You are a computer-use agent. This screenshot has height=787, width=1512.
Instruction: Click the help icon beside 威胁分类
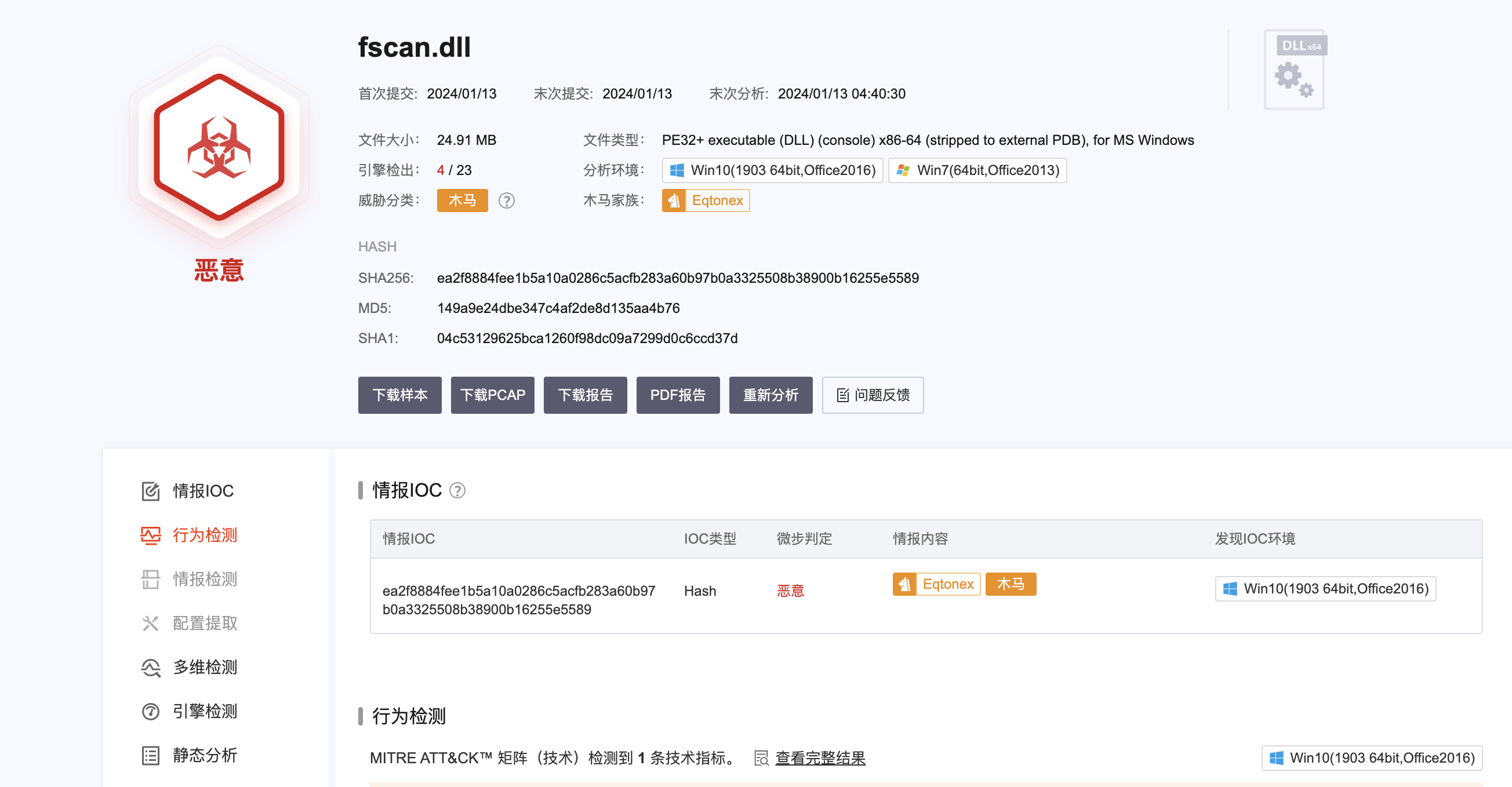coord(506,201)
